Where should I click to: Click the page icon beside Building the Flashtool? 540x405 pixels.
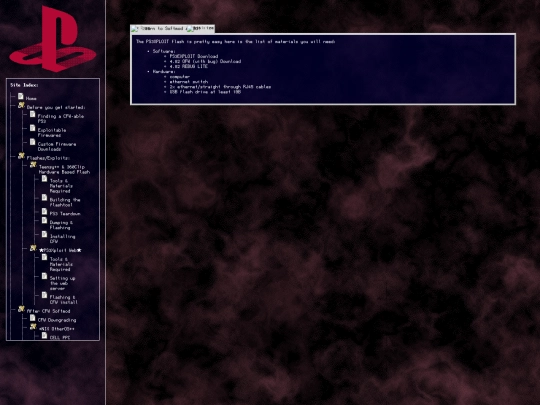point(44,197)
